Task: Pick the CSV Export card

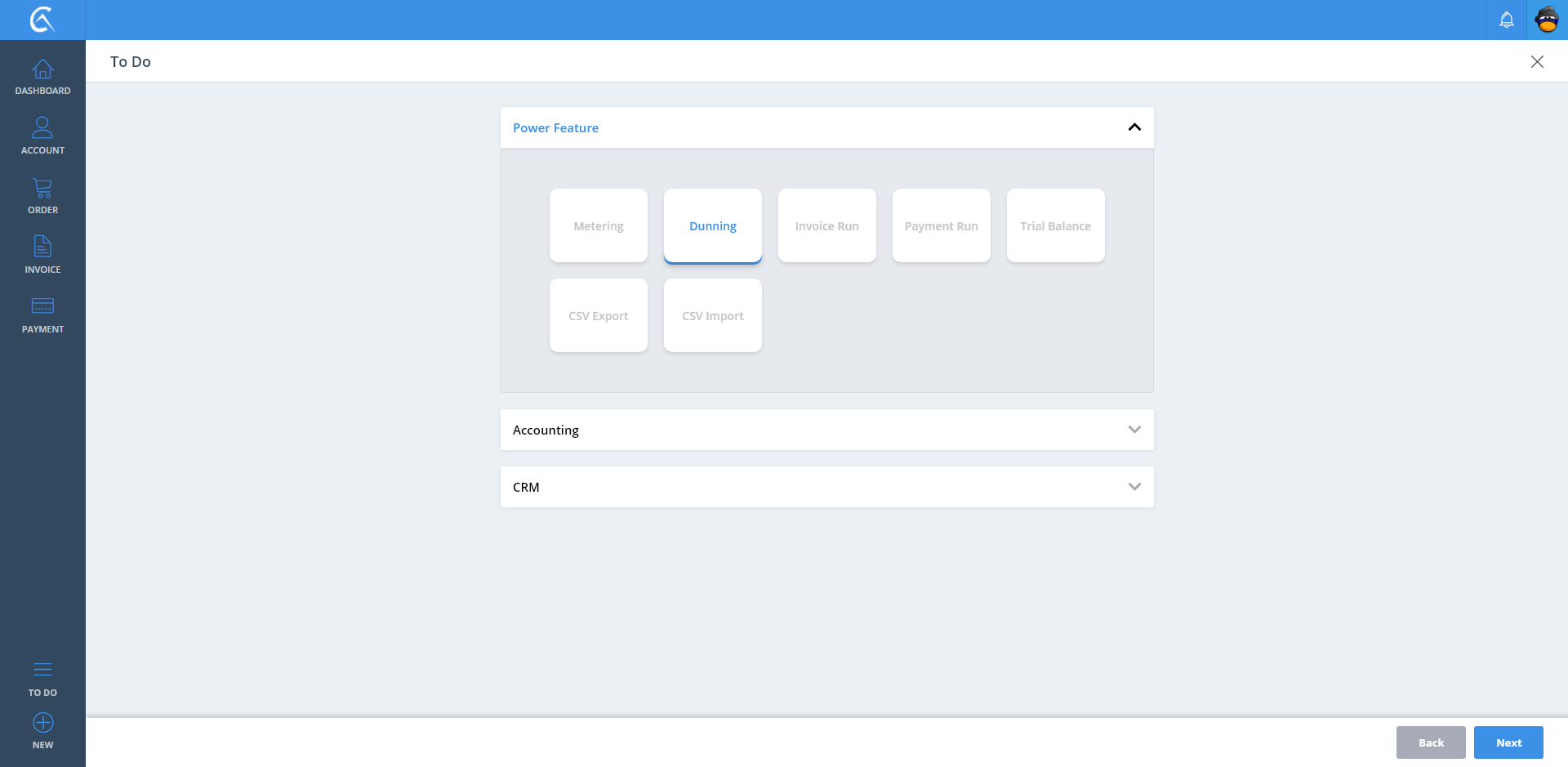Action: 598,315
